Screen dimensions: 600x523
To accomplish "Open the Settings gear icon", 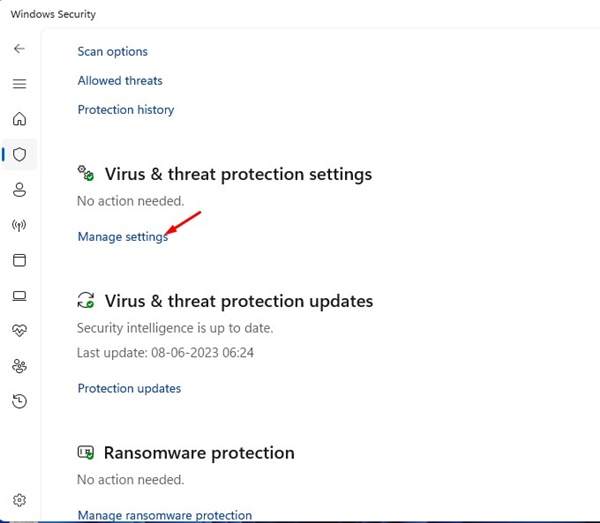I will pyautogui.click(x=19, y=500).
